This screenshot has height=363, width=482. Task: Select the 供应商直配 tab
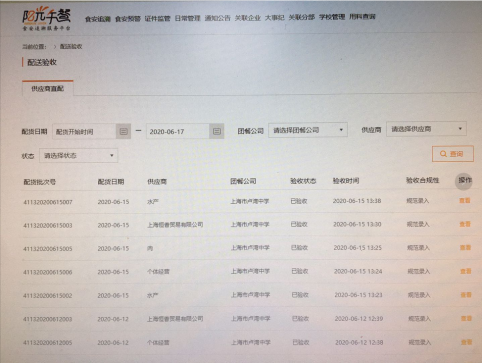pos(48,88)
